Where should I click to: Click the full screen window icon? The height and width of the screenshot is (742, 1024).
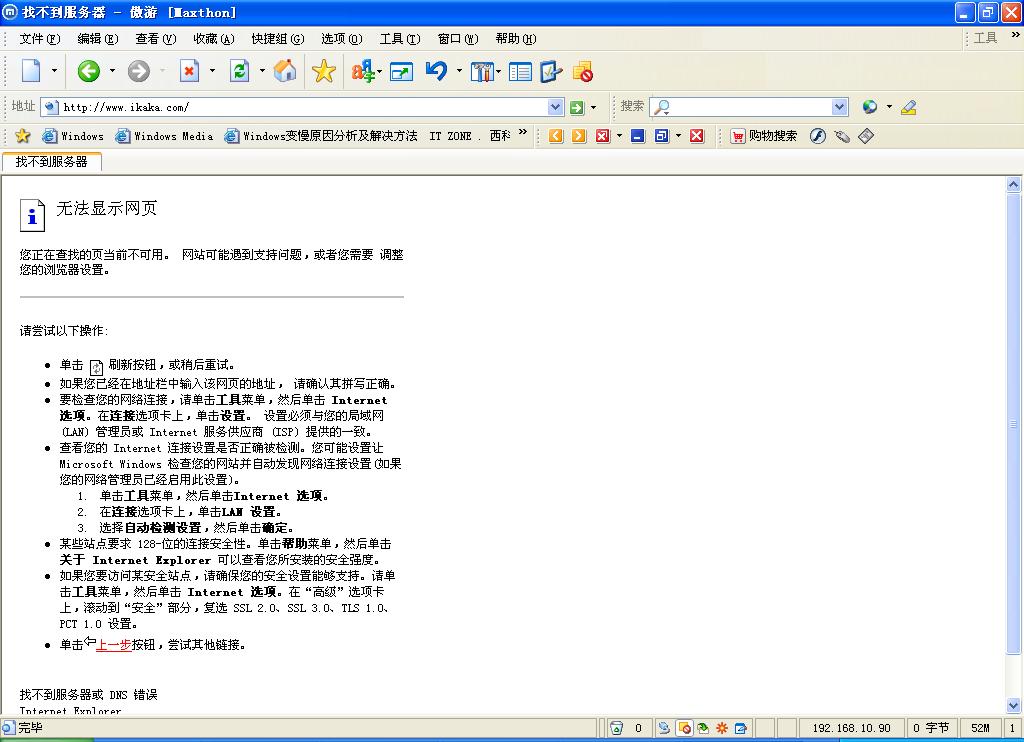click(x=401, y=71)
